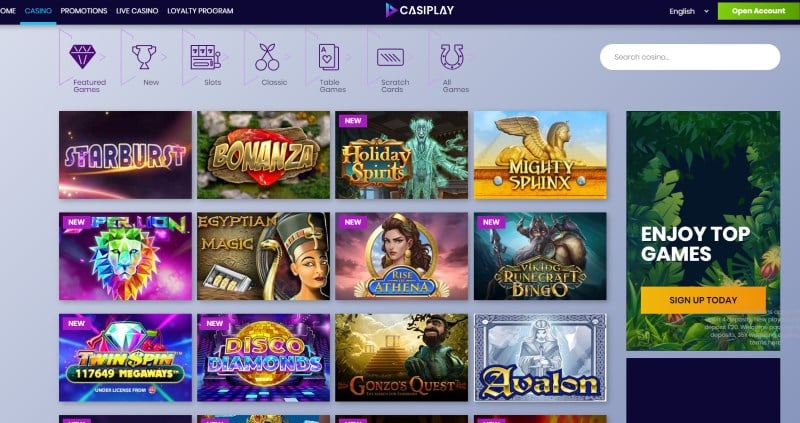Select the Classic cherries icon

tap(267, 57)
